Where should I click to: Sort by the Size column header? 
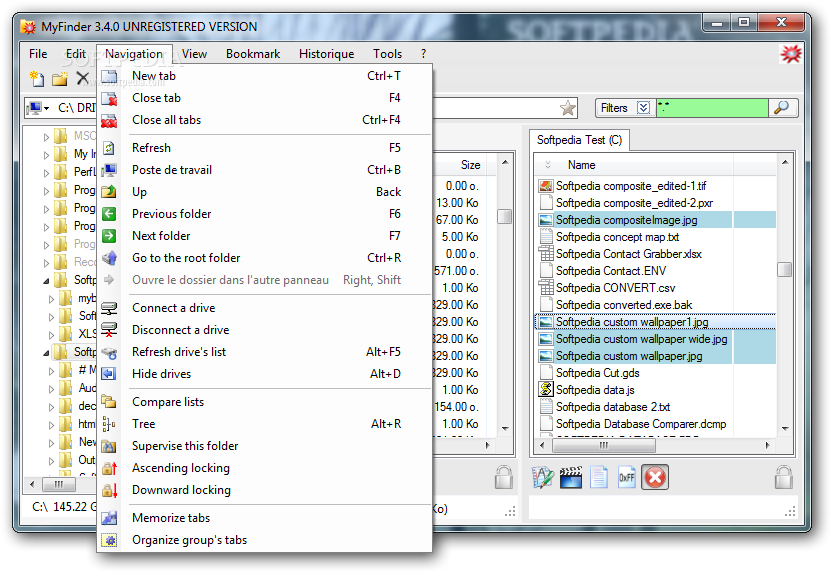[471, 165]
